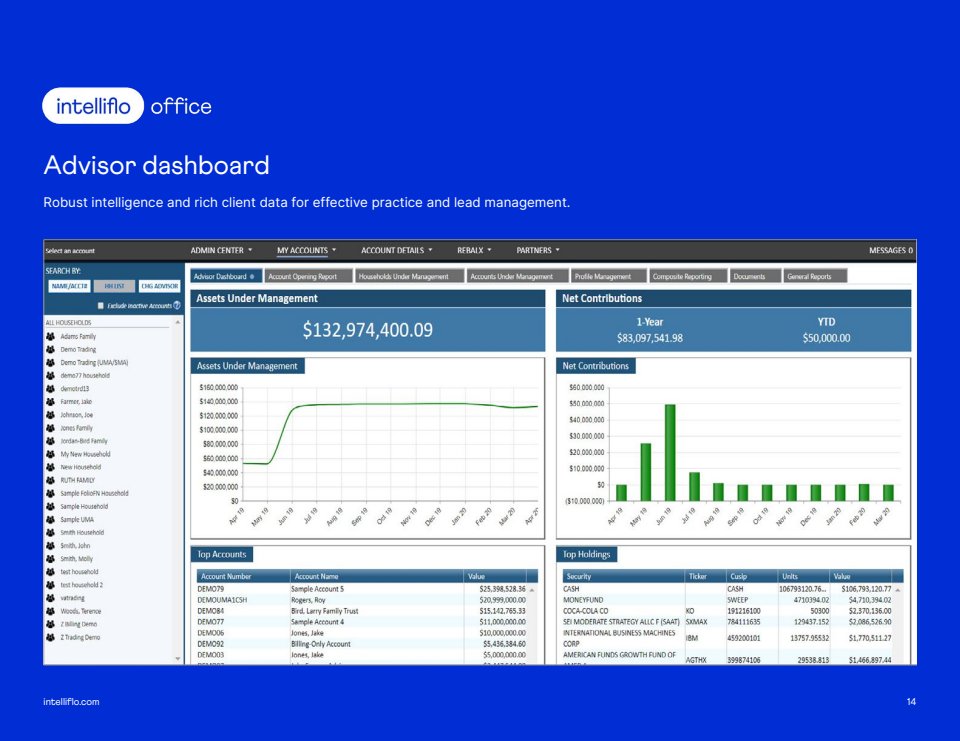Toggle Exclude Inactive Accounts checkbox

100,305
